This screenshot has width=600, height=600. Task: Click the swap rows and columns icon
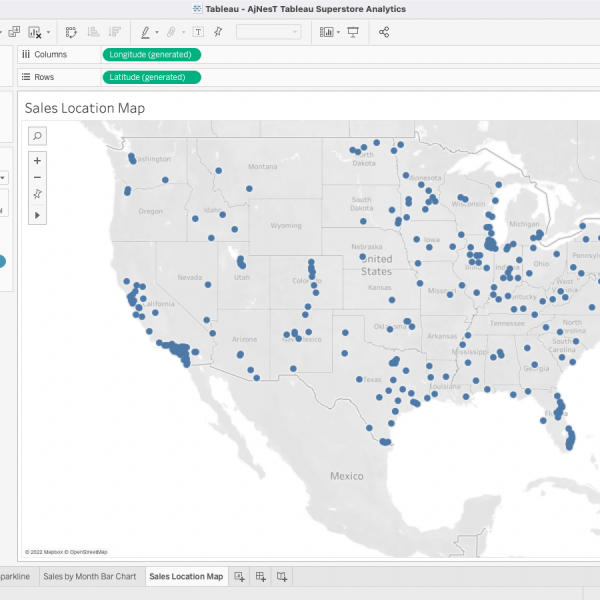coord(71,32)
